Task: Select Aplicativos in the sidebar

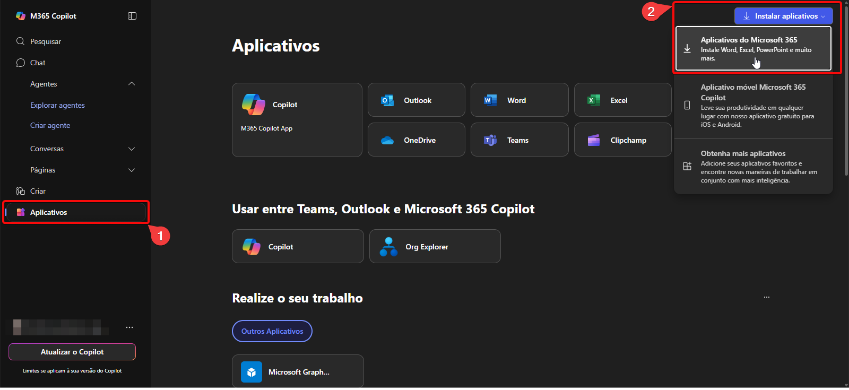Action: pos(75,212)
